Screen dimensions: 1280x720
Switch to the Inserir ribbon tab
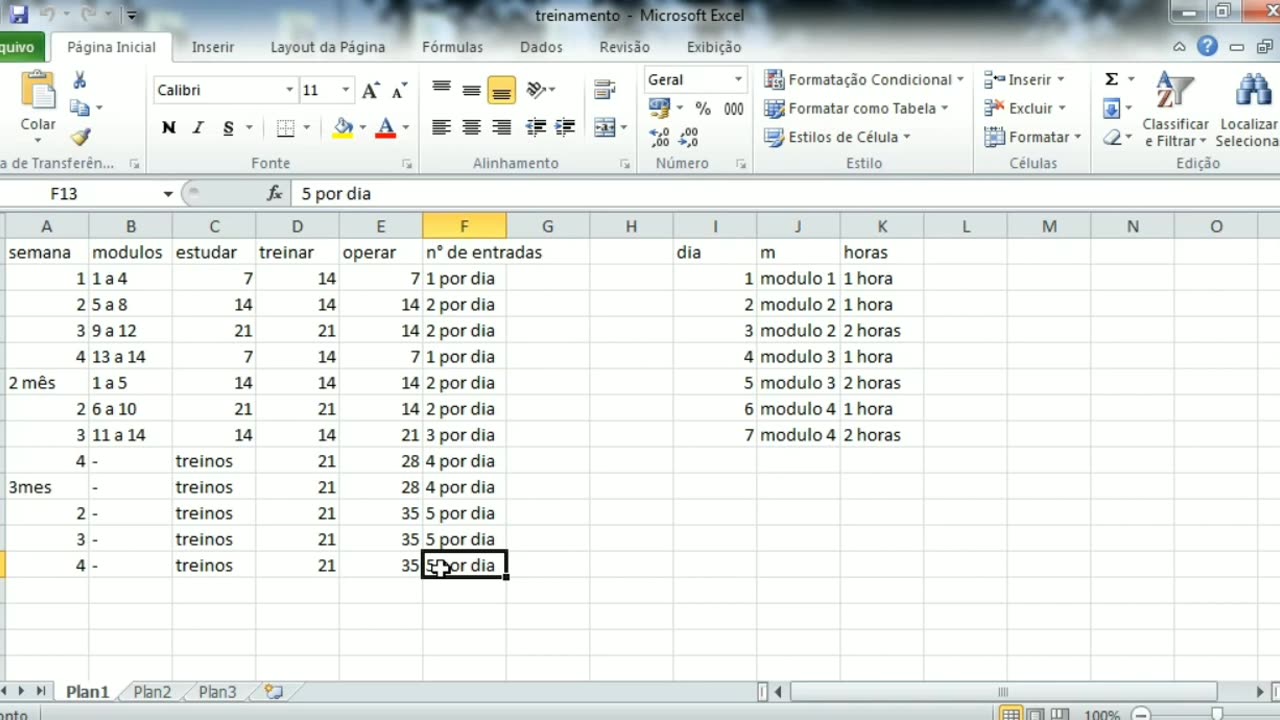pyautogui.click(x=213, y=47)
